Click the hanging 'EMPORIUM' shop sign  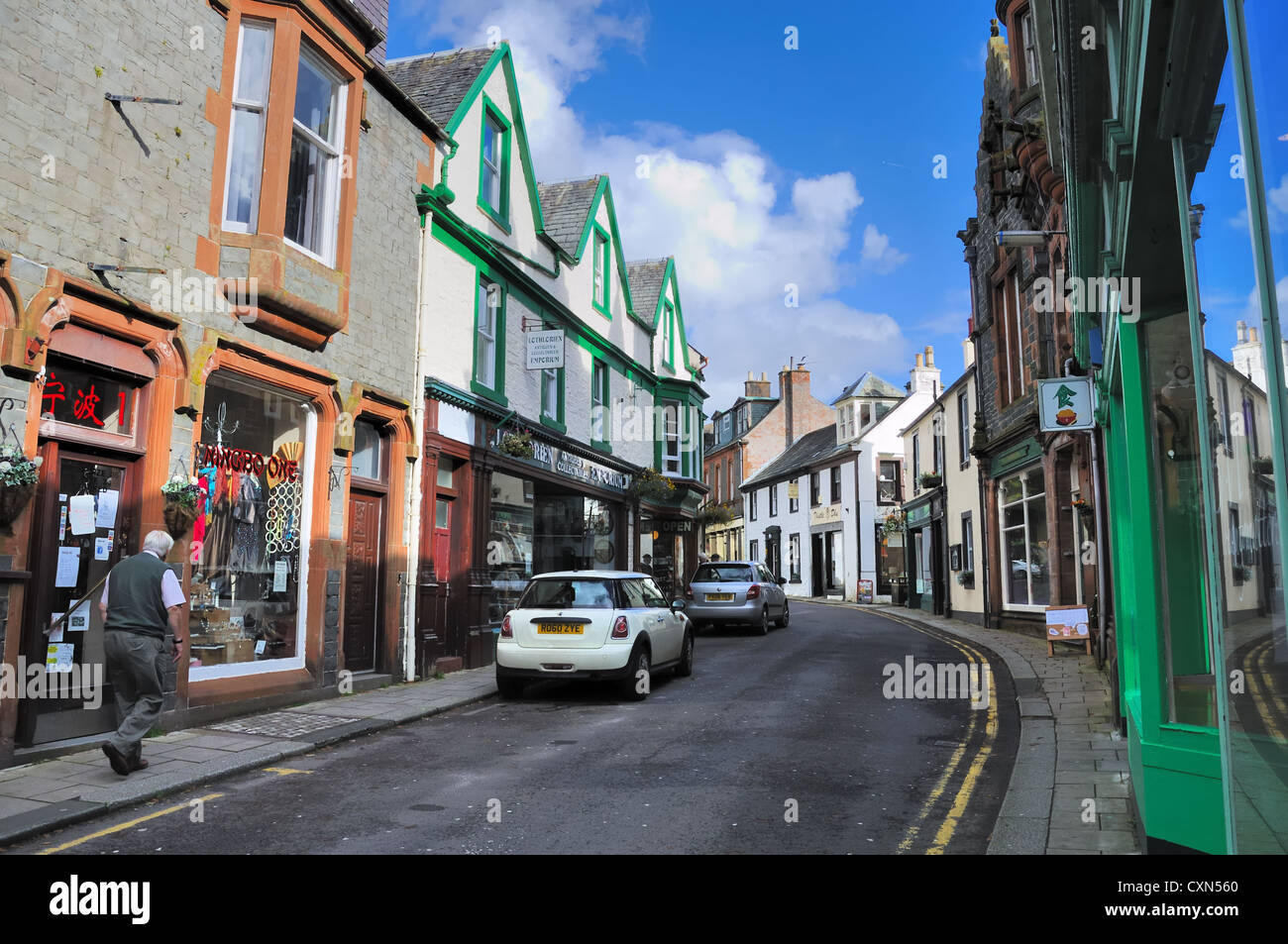pyautogui.click(x=544, y=350)
